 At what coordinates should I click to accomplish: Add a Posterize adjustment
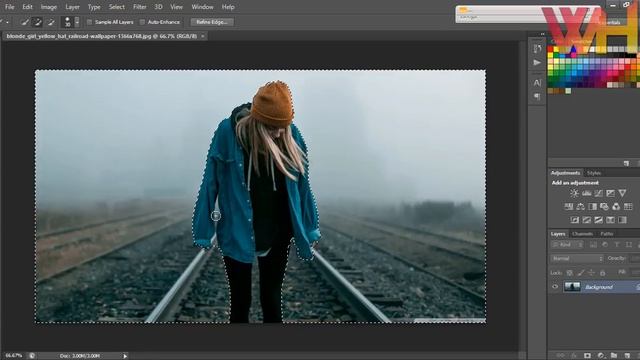point(587,220)
